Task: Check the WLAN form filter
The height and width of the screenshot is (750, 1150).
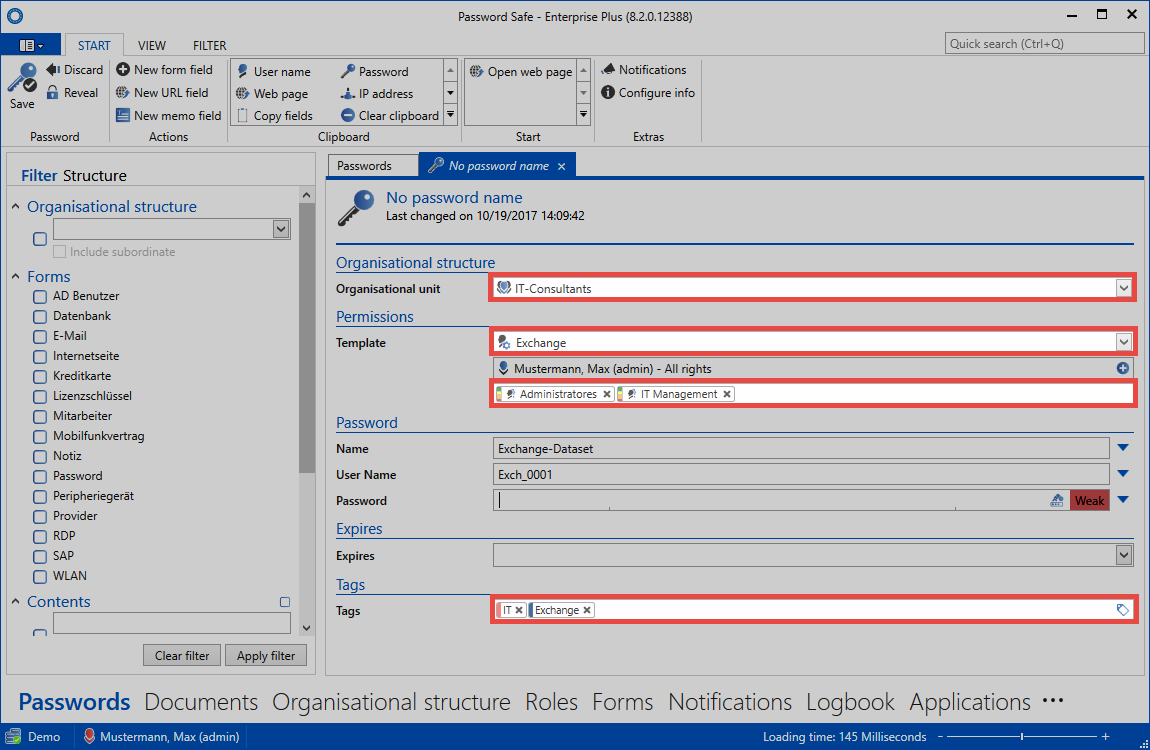Action: pos(40,576)
